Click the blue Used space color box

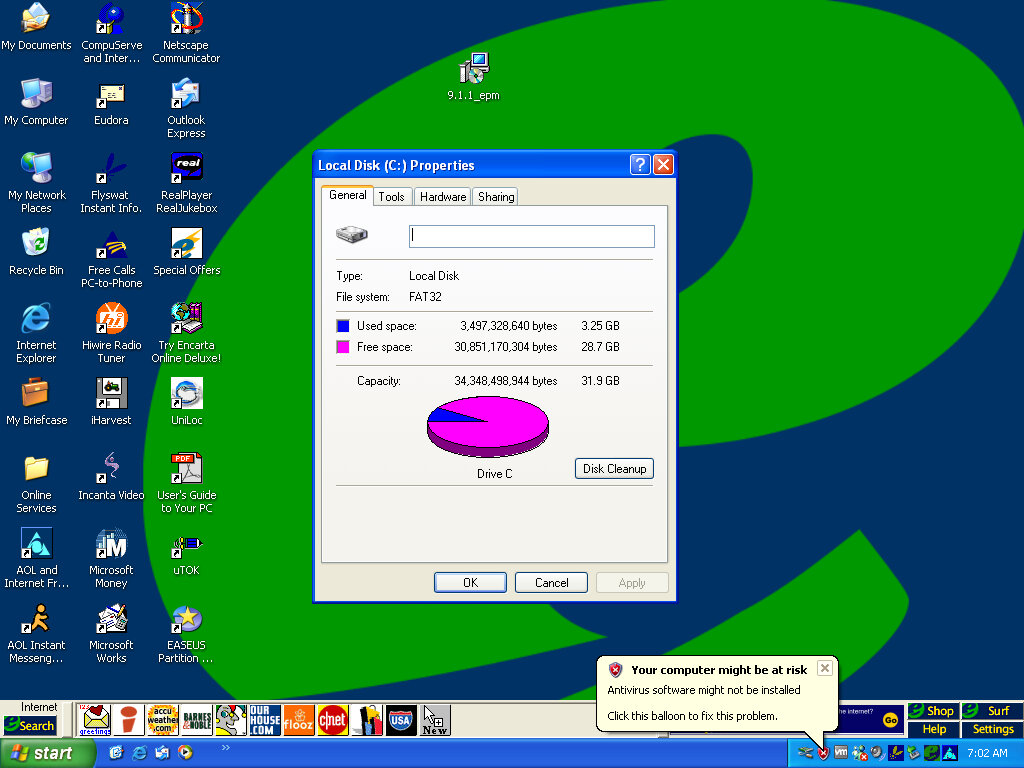click(x=343, y=326)
